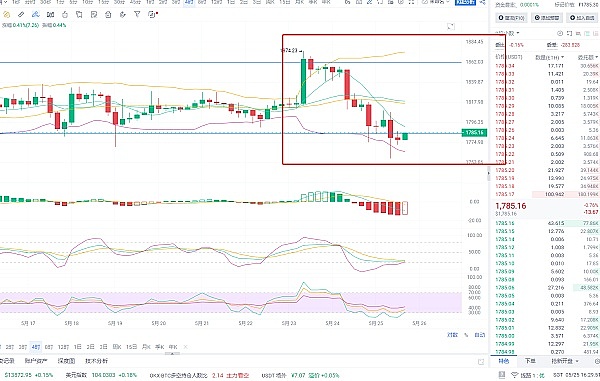Open the 成交额 column dropdown
Viewport: 600px width, 381px height.
click(589, 57)
